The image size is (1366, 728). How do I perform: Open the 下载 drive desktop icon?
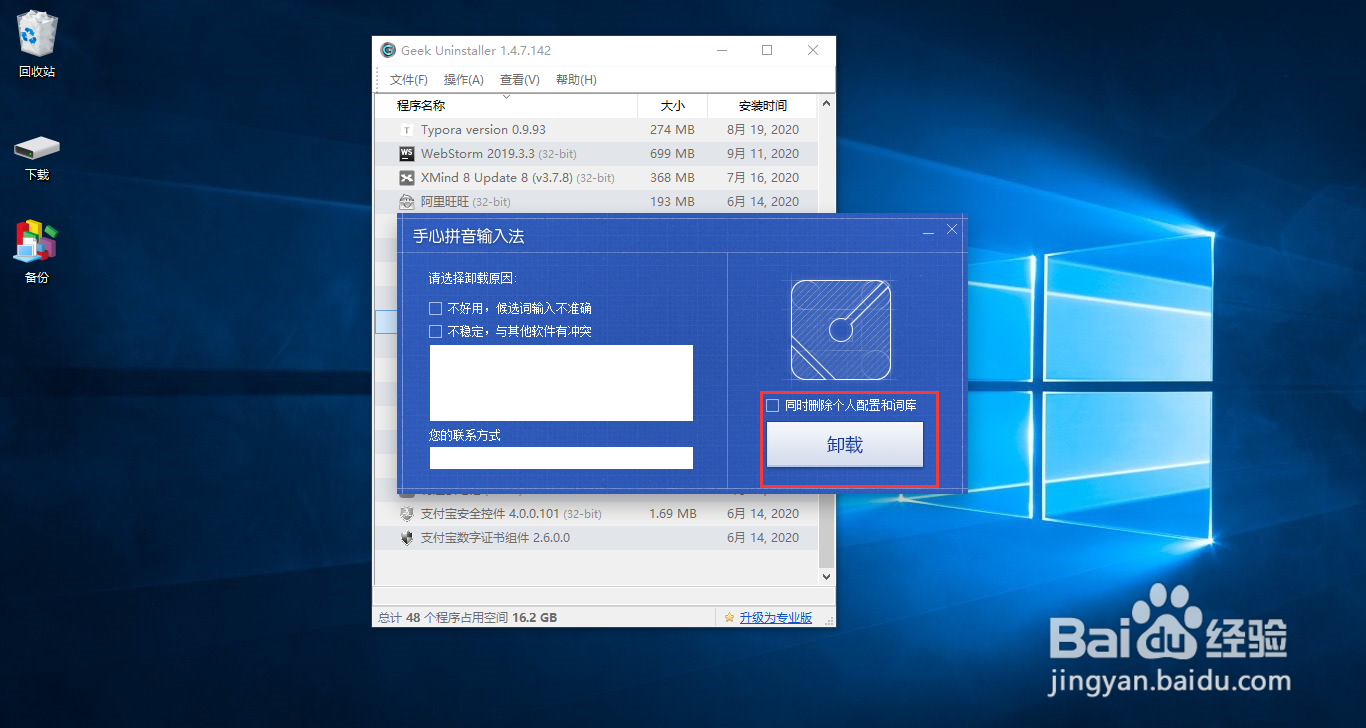click(37, 158)
